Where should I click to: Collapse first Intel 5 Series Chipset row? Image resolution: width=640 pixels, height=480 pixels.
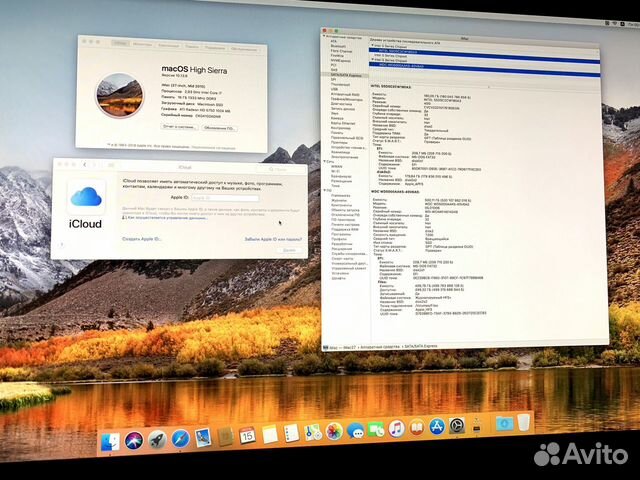pos(372,46)
